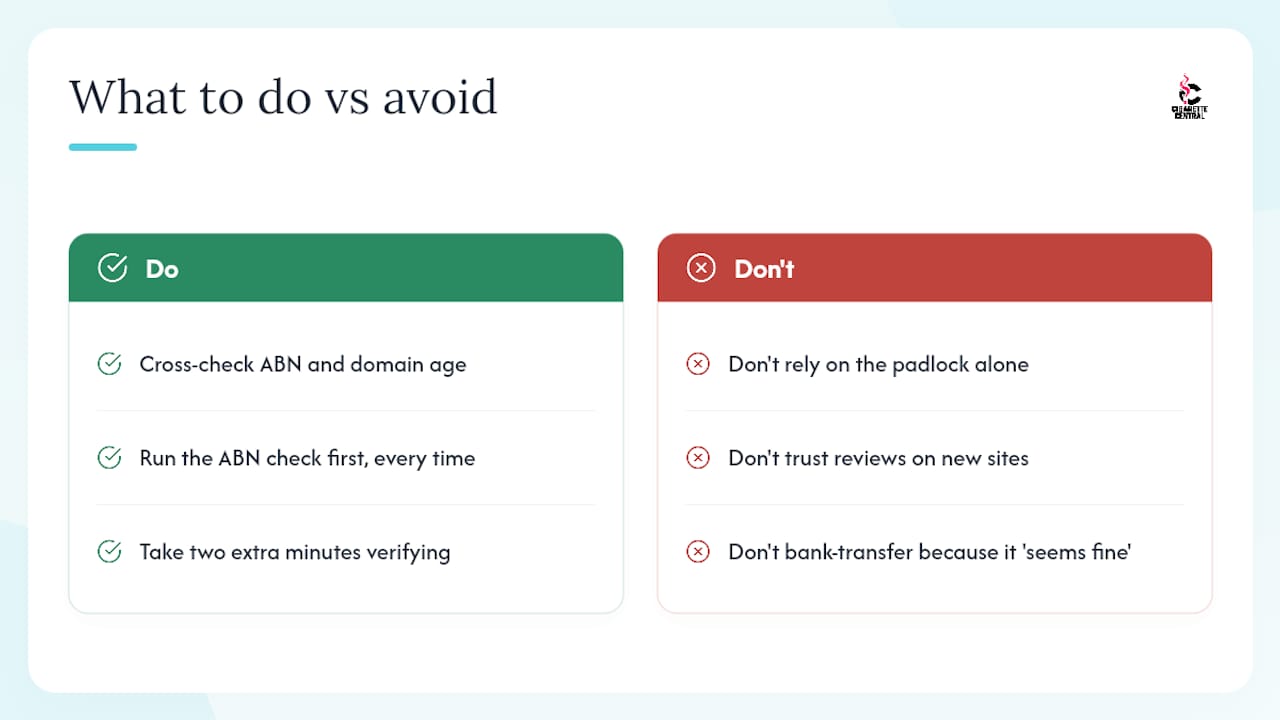The width and height of the screenshot is (1280, 720).
Task: Click text 'Don't rely on the padlock alone'
Action: tap(878, 365)
